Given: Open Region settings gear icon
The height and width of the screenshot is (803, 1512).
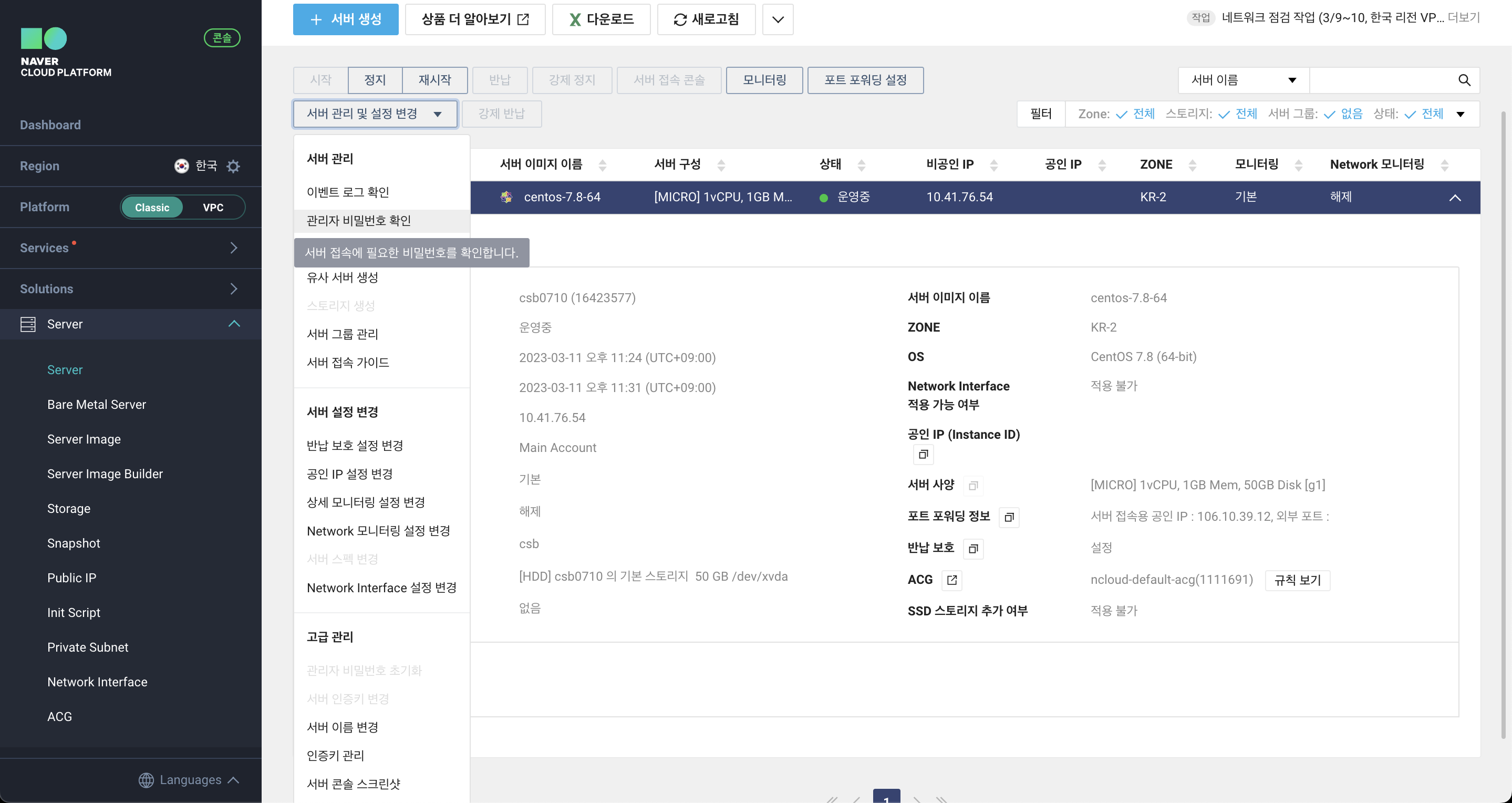Looking at the screenshot, I should 233,166.
